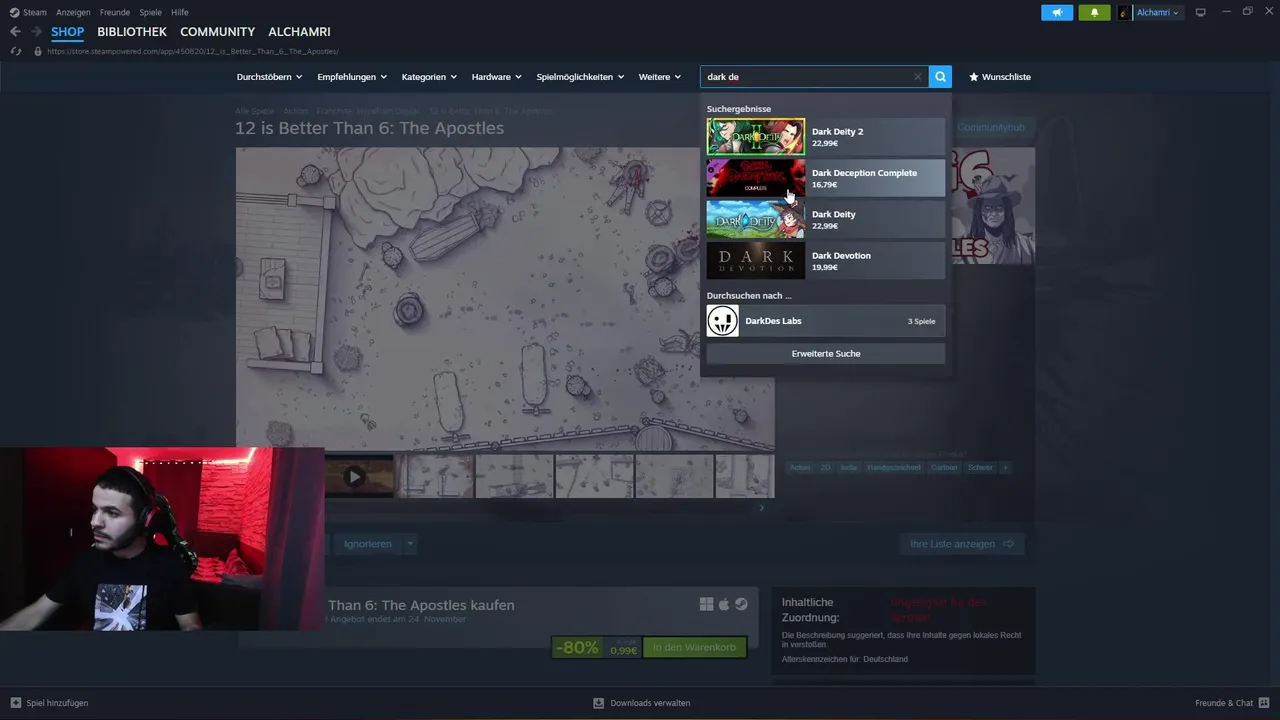1280x720 pixels.
Task: Click Downloads verwalten text
Action: coord(650,703)
